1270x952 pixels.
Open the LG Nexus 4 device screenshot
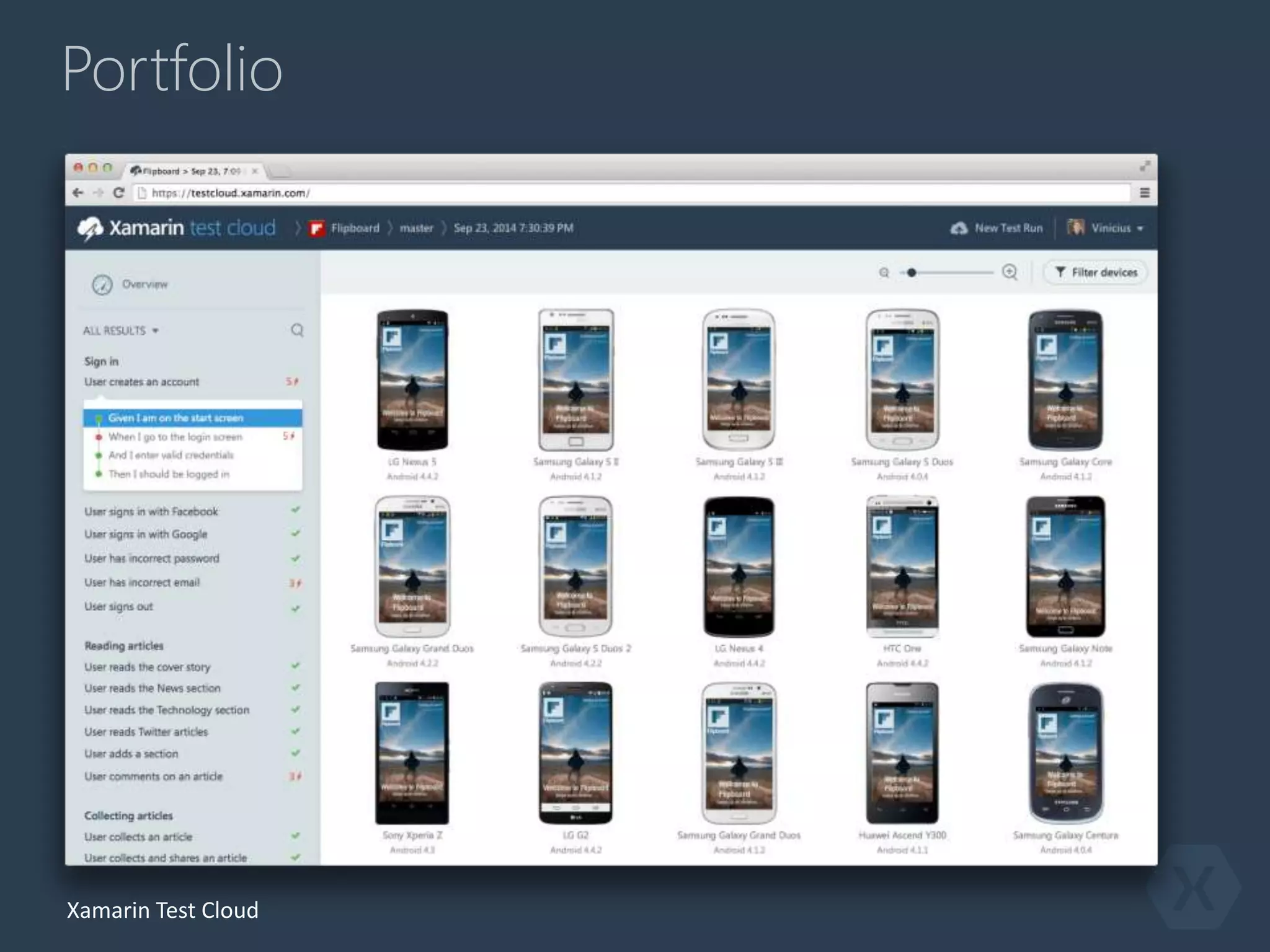739,566
